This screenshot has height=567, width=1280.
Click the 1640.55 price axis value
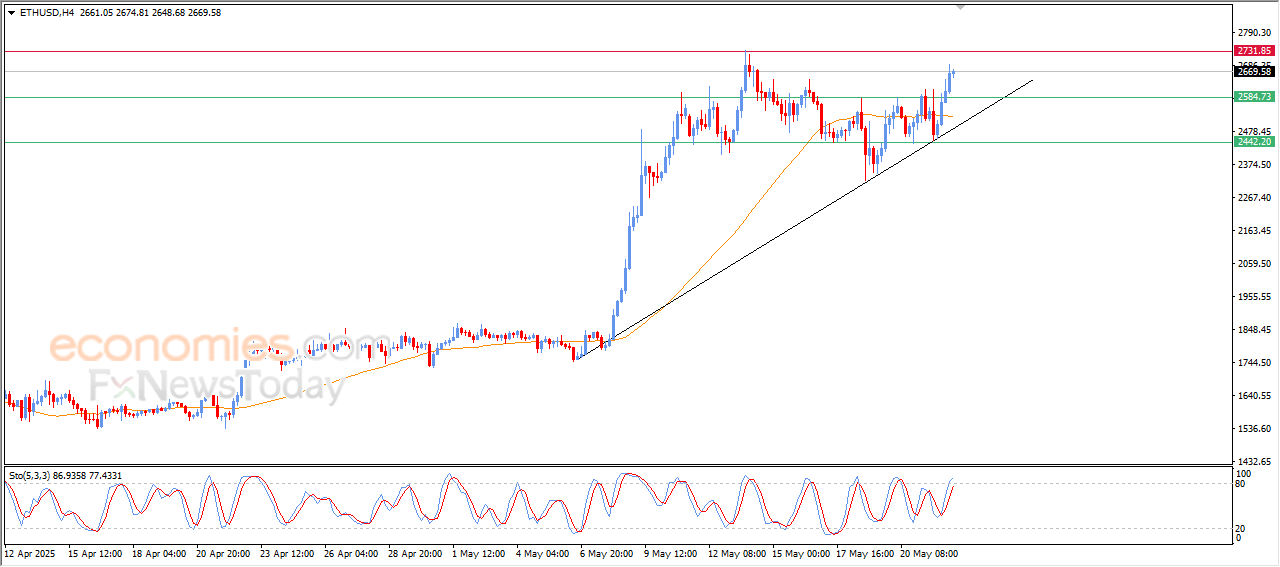point(1253,396)
